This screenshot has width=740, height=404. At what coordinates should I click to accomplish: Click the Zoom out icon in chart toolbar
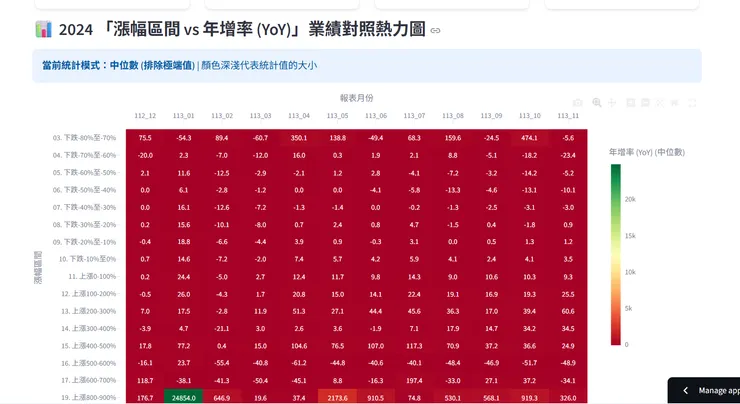[x=645, y=102]
